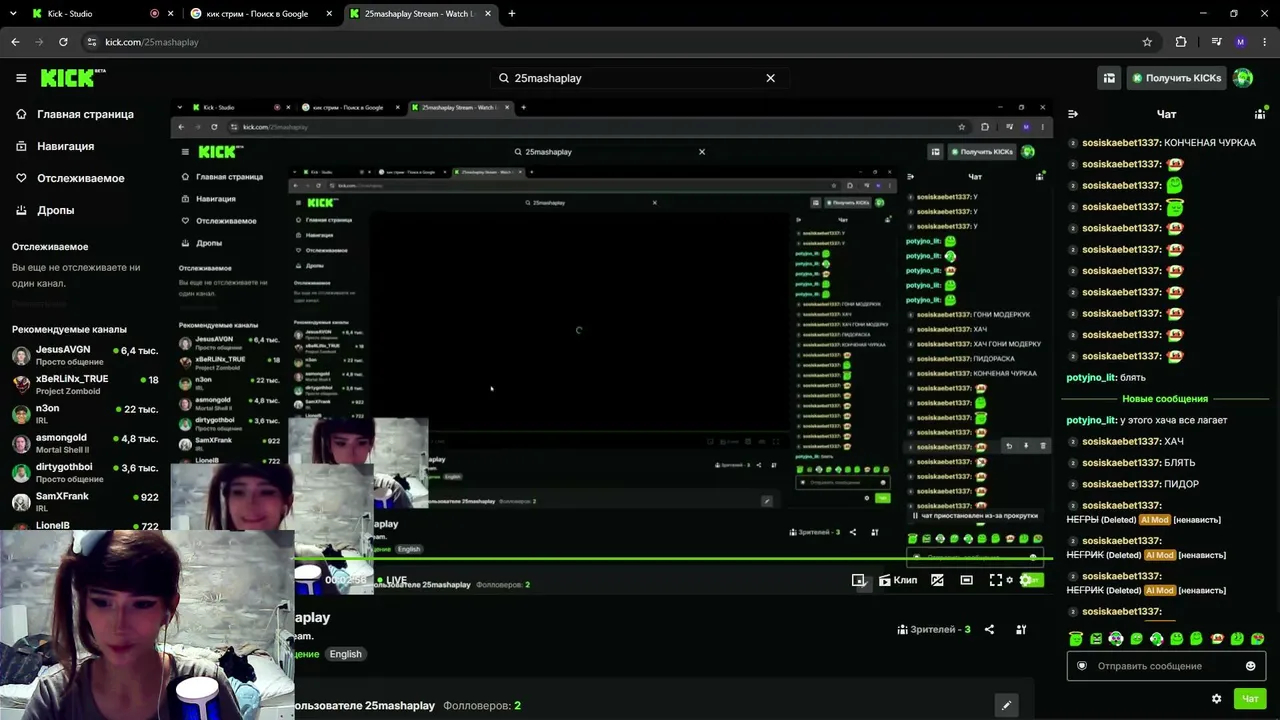The width and height of the screenshot is (1280, 720).
Task: Open the creator dashboard icon beside Получить KICKs
Action: 1109,78
